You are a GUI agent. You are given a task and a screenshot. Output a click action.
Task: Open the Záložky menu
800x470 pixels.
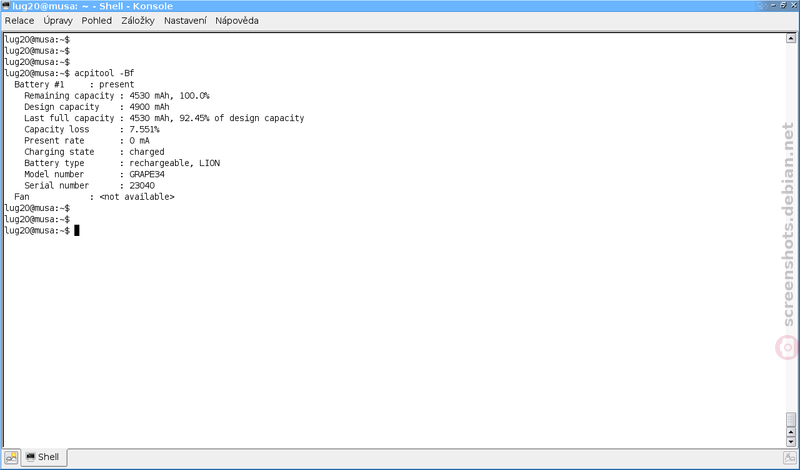pyautogui.click(x=138, y=21)
